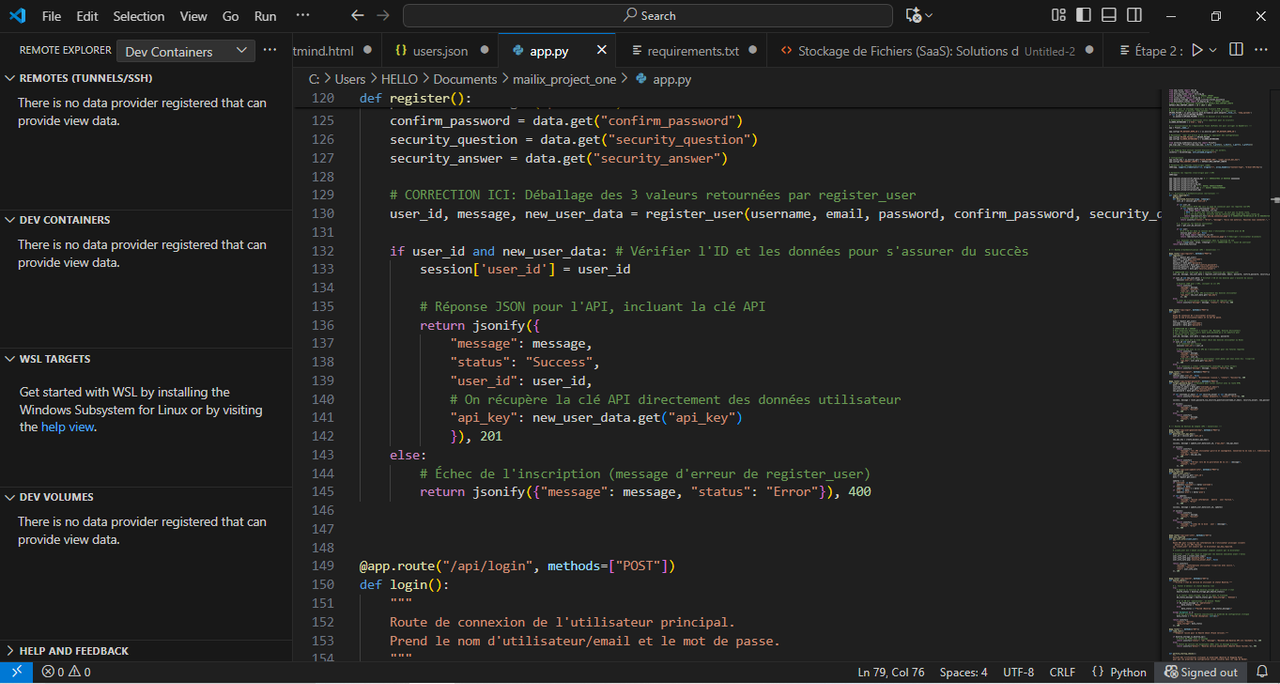Click the VS Code logo icon
1280x684 pixels.
[17, 16]
